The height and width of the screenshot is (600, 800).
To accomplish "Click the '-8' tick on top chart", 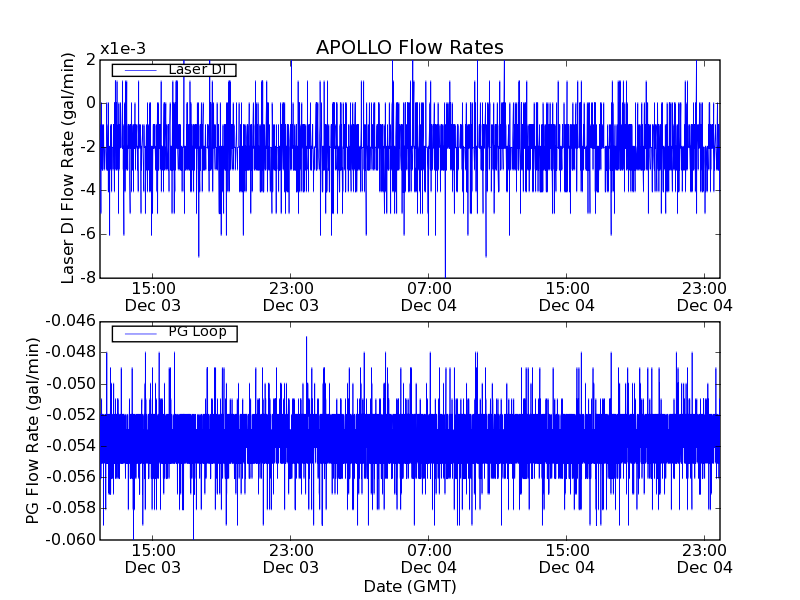I will tap(87, 278).
